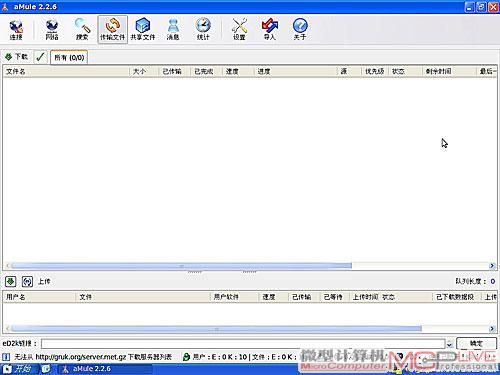Show the Statistics (统计) view
The image size is (500, 375).
click(x=203, y=29)
